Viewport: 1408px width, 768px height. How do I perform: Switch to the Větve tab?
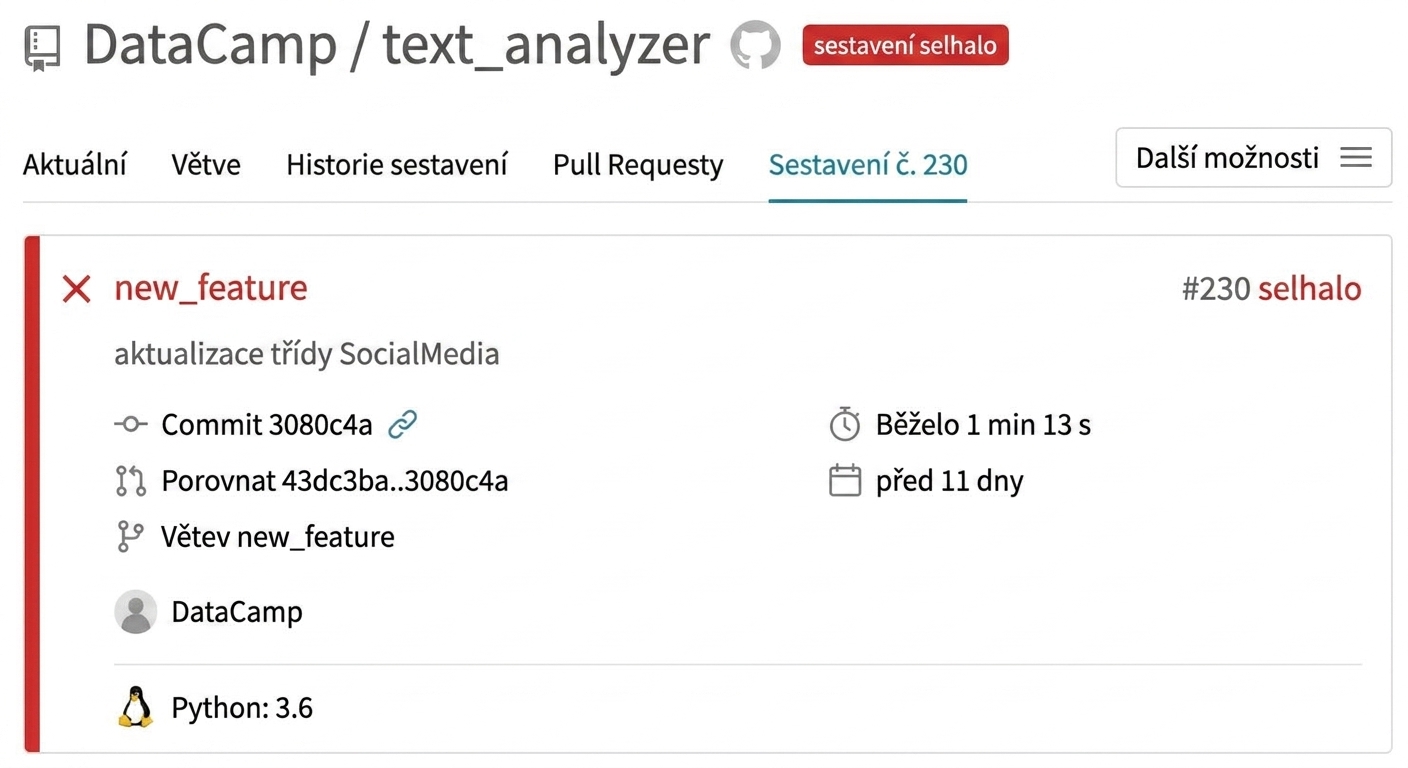[206, 164]
